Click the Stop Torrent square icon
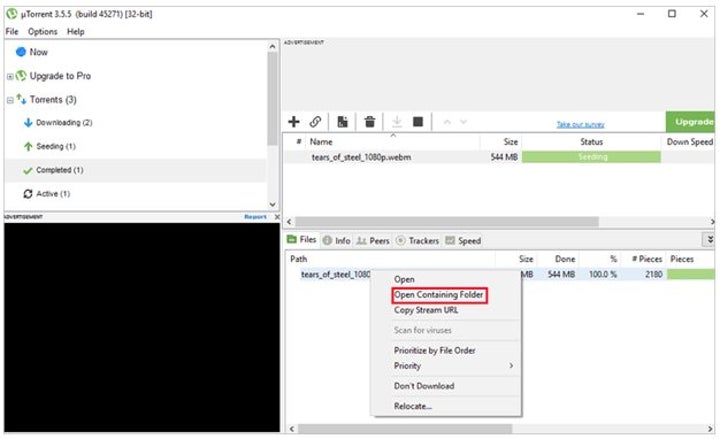 pos(418,122)
